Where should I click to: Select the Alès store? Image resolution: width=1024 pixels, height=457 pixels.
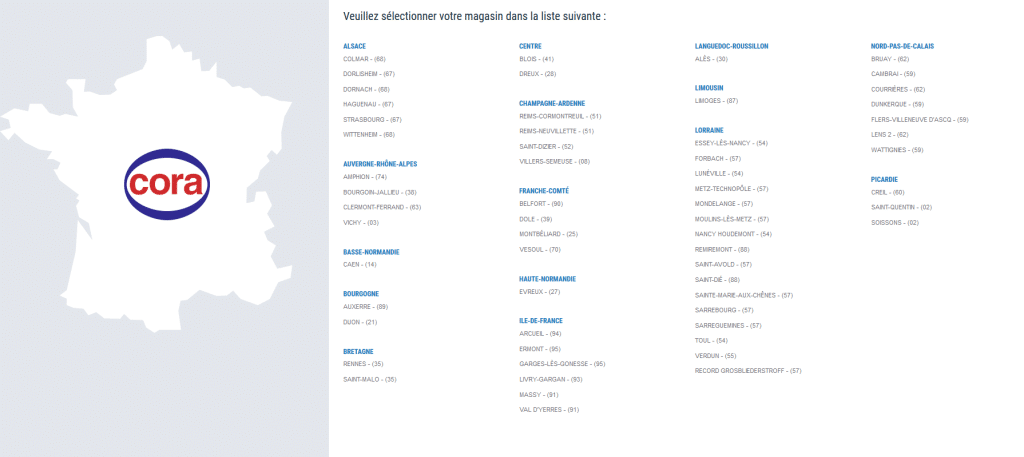coord(711,59)
